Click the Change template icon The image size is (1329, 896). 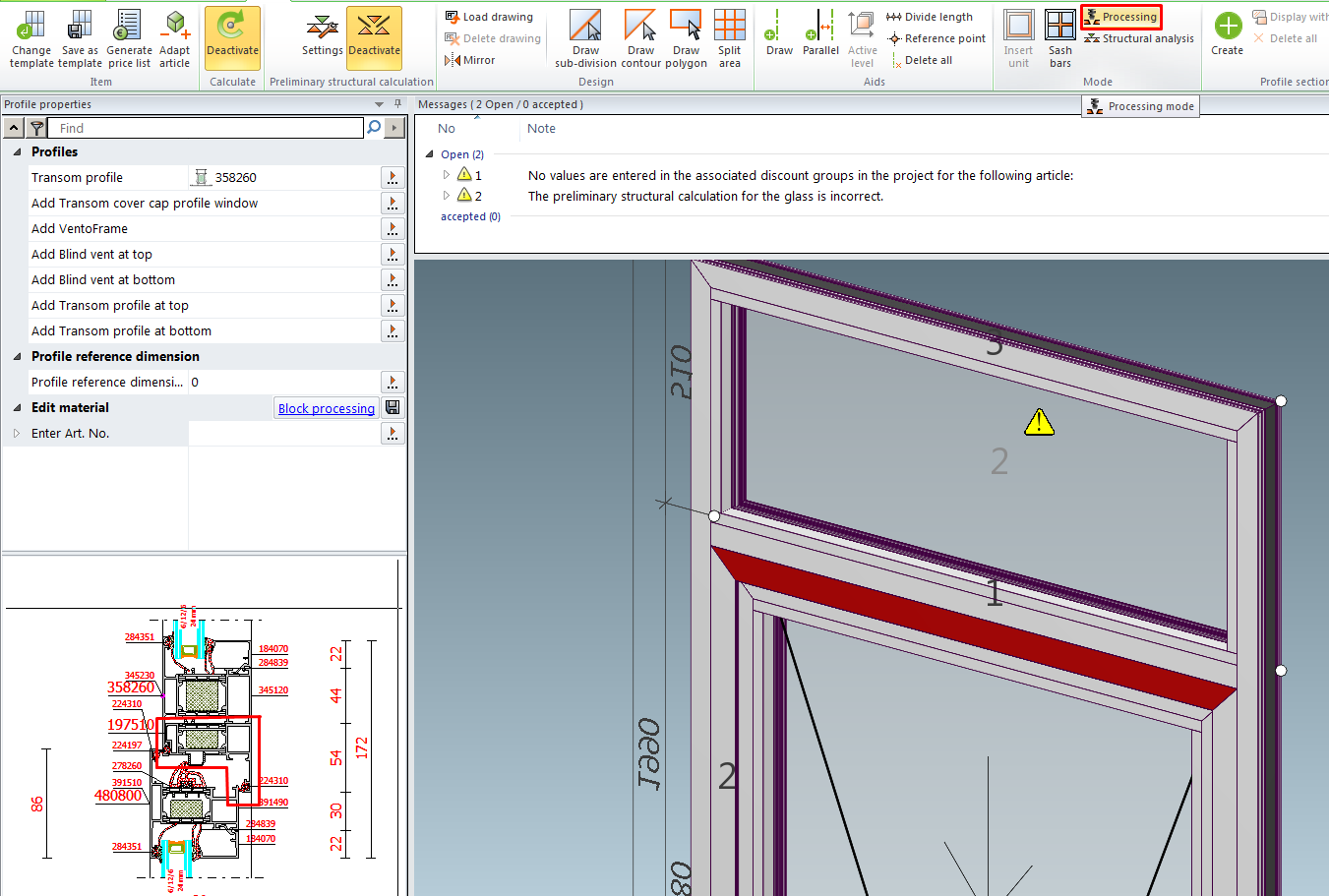point(31,26)
